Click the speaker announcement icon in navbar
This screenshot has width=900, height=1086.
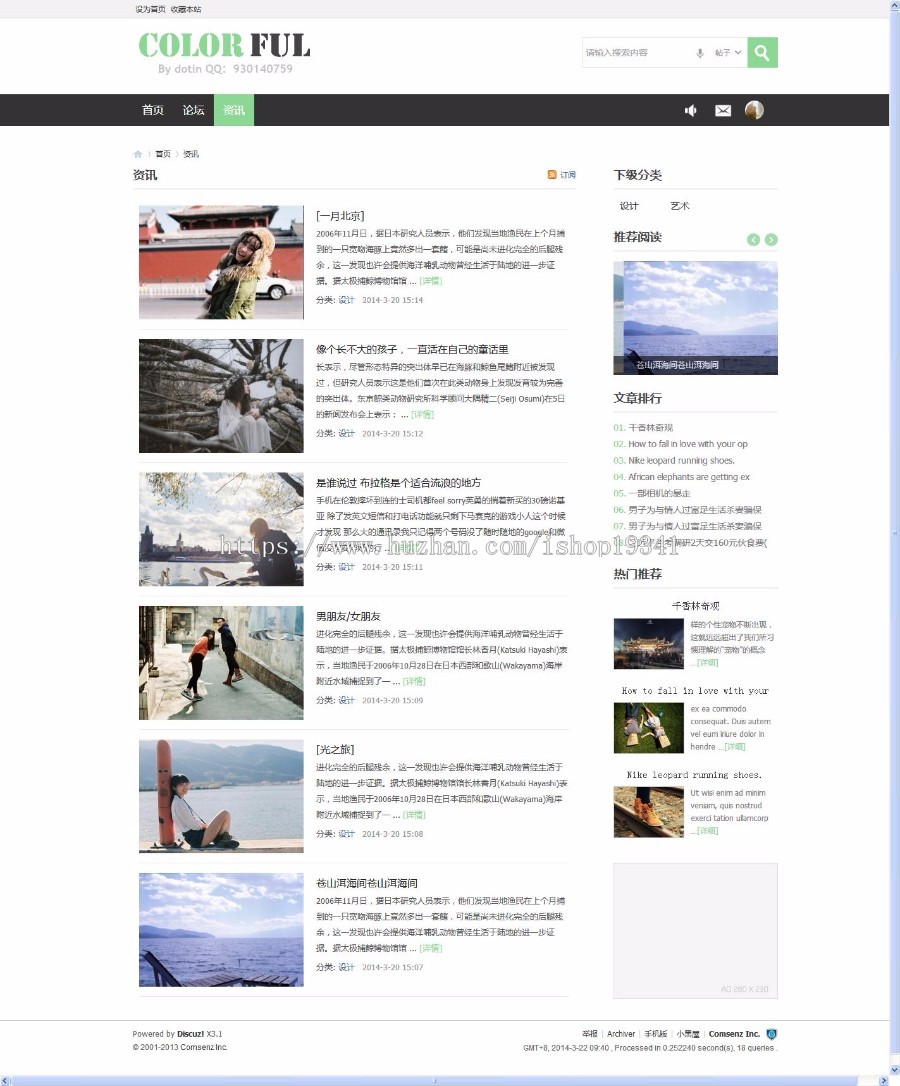click(690, 111)
